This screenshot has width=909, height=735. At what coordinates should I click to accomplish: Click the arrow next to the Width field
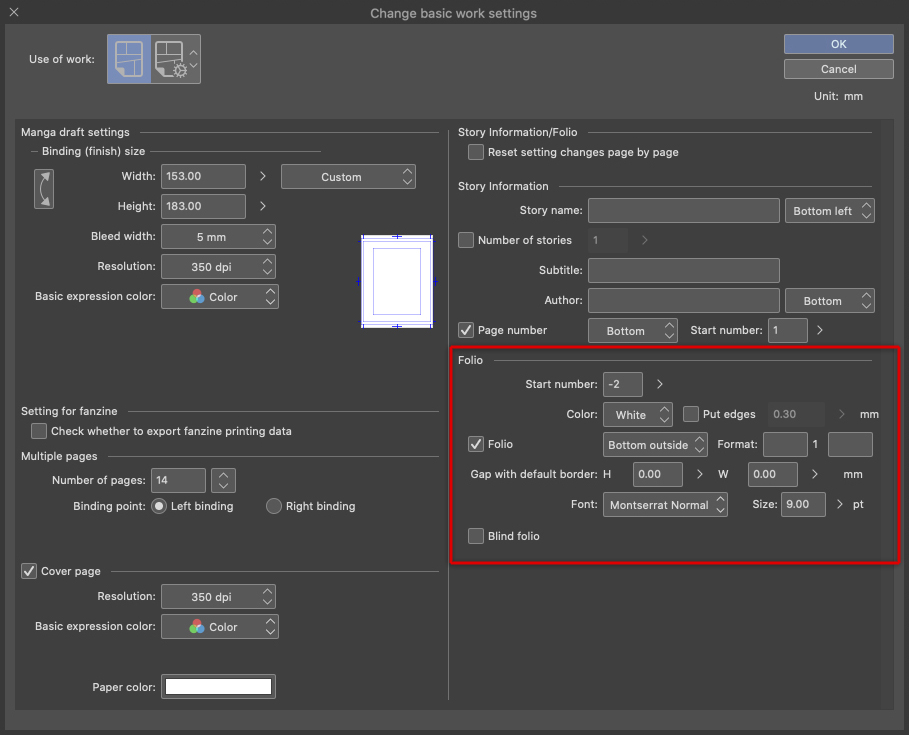263,176
